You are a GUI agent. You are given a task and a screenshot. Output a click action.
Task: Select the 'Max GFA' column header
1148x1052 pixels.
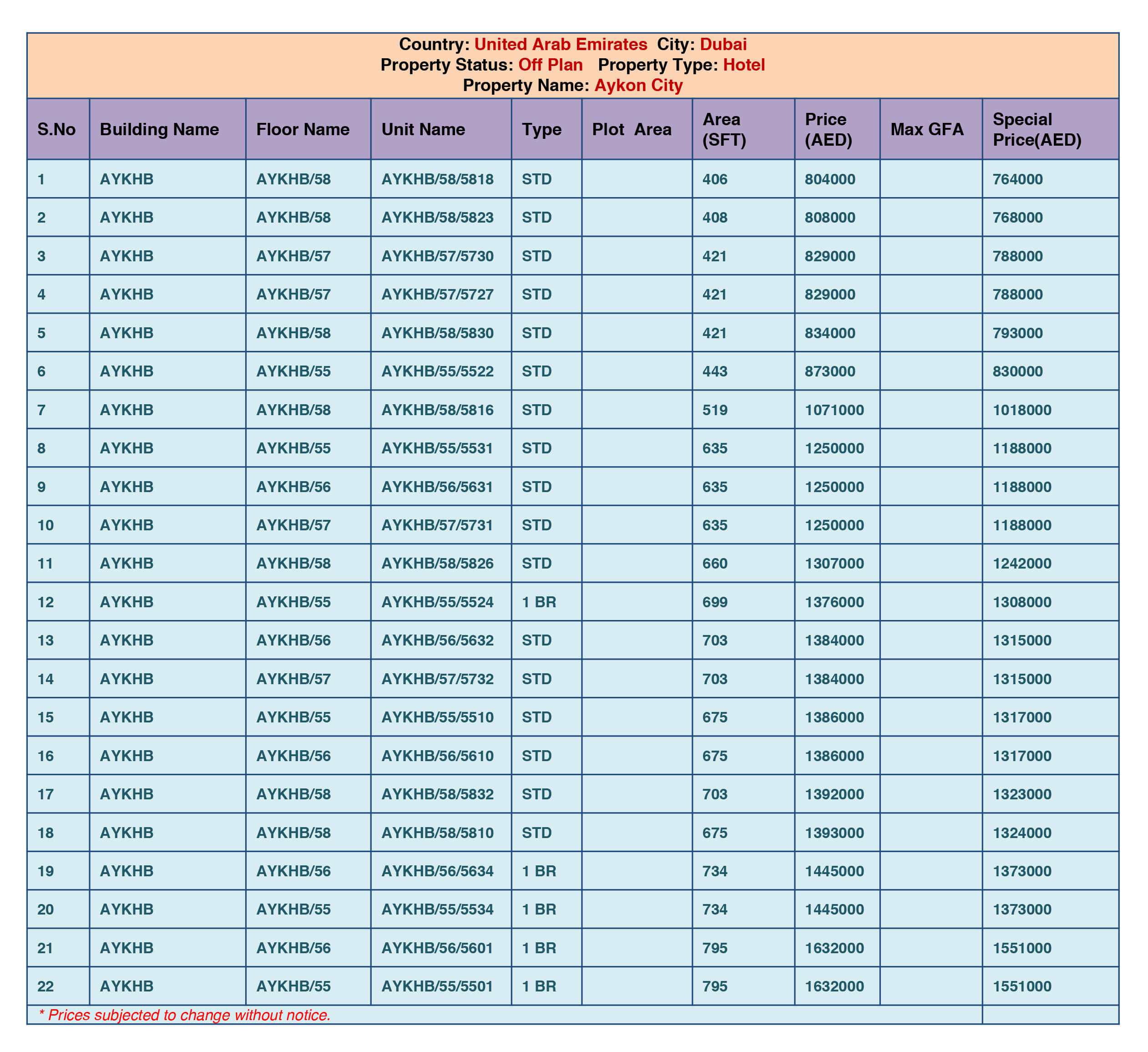click(931, 129)
